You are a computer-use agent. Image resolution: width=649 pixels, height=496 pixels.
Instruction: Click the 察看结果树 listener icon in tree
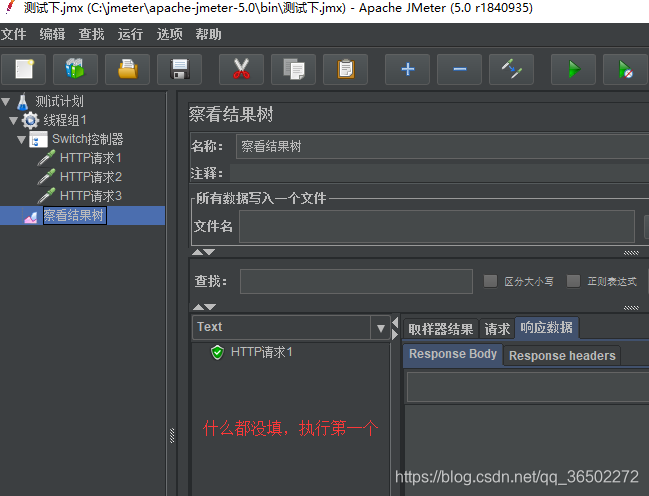point(31,216)
